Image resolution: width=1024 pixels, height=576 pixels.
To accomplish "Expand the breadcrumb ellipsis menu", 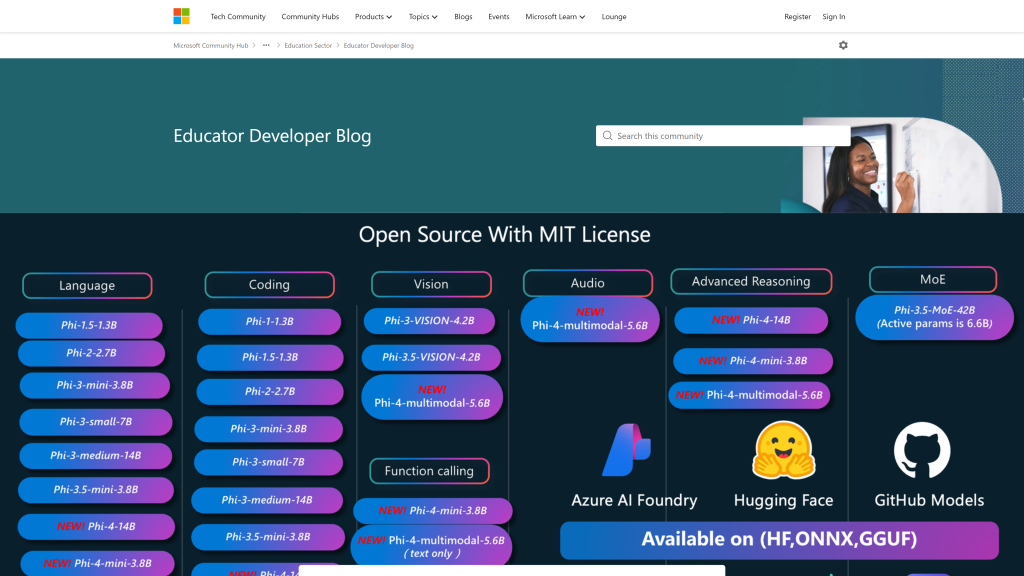I will click(266, 45).
